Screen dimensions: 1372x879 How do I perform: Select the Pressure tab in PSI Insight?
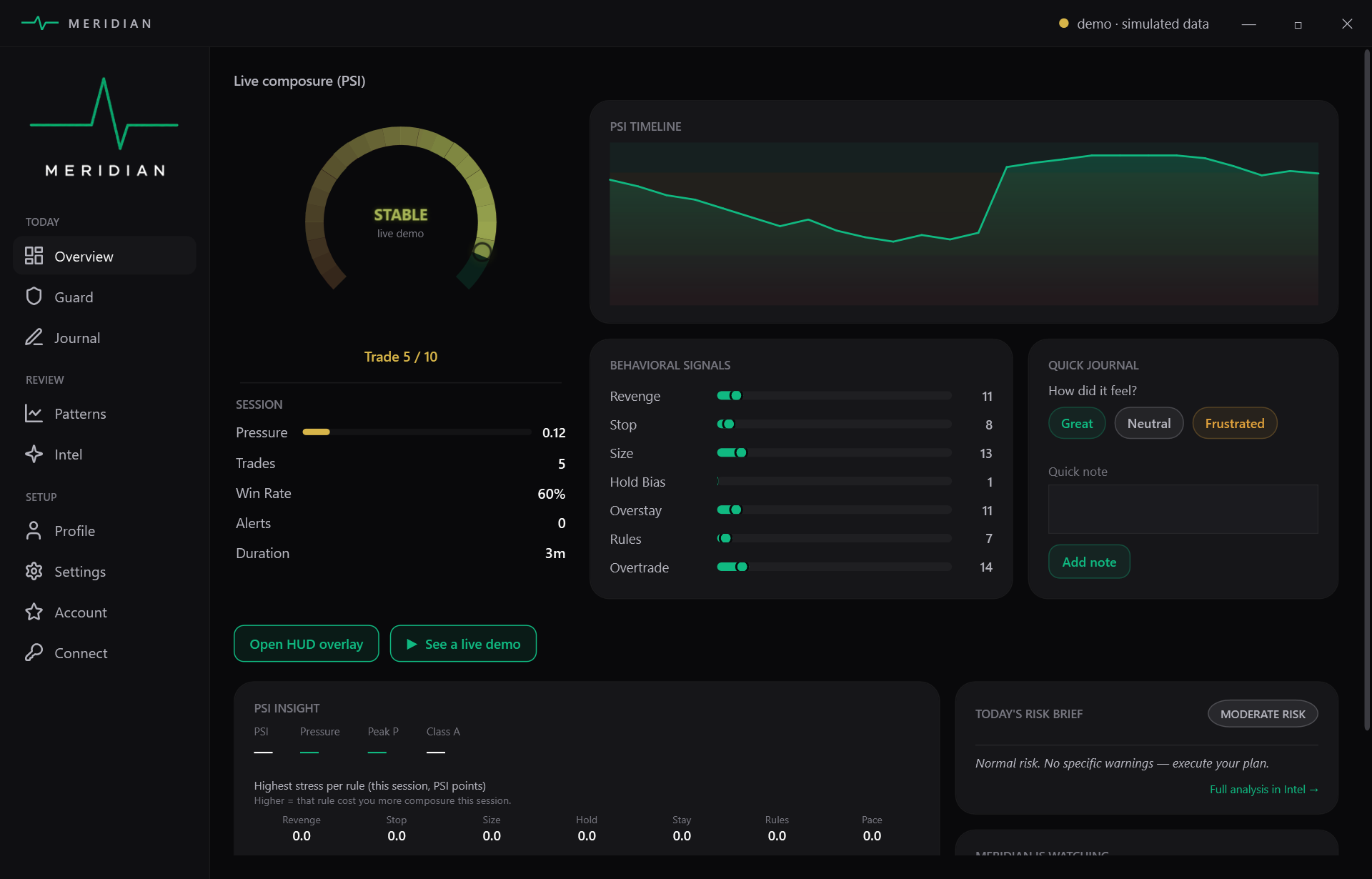[x=319, y=732]
